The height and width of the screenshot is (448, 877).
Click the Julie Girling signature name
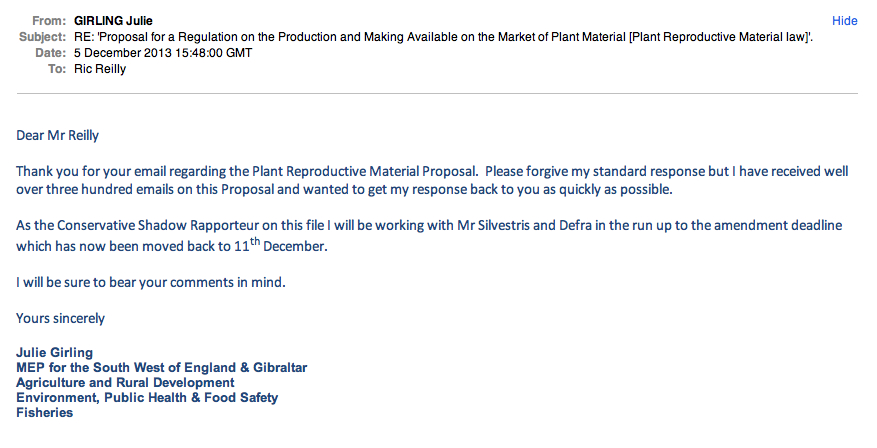(x=55, y=352)
